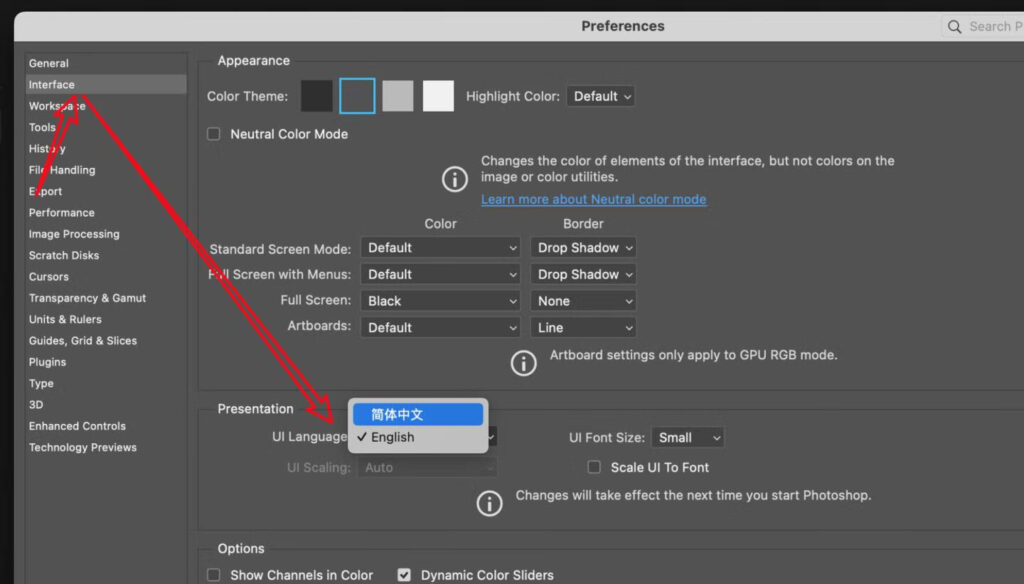Click the Learn more about Neutral color mode link
1024x584 pixels.
tap(594, 199)
